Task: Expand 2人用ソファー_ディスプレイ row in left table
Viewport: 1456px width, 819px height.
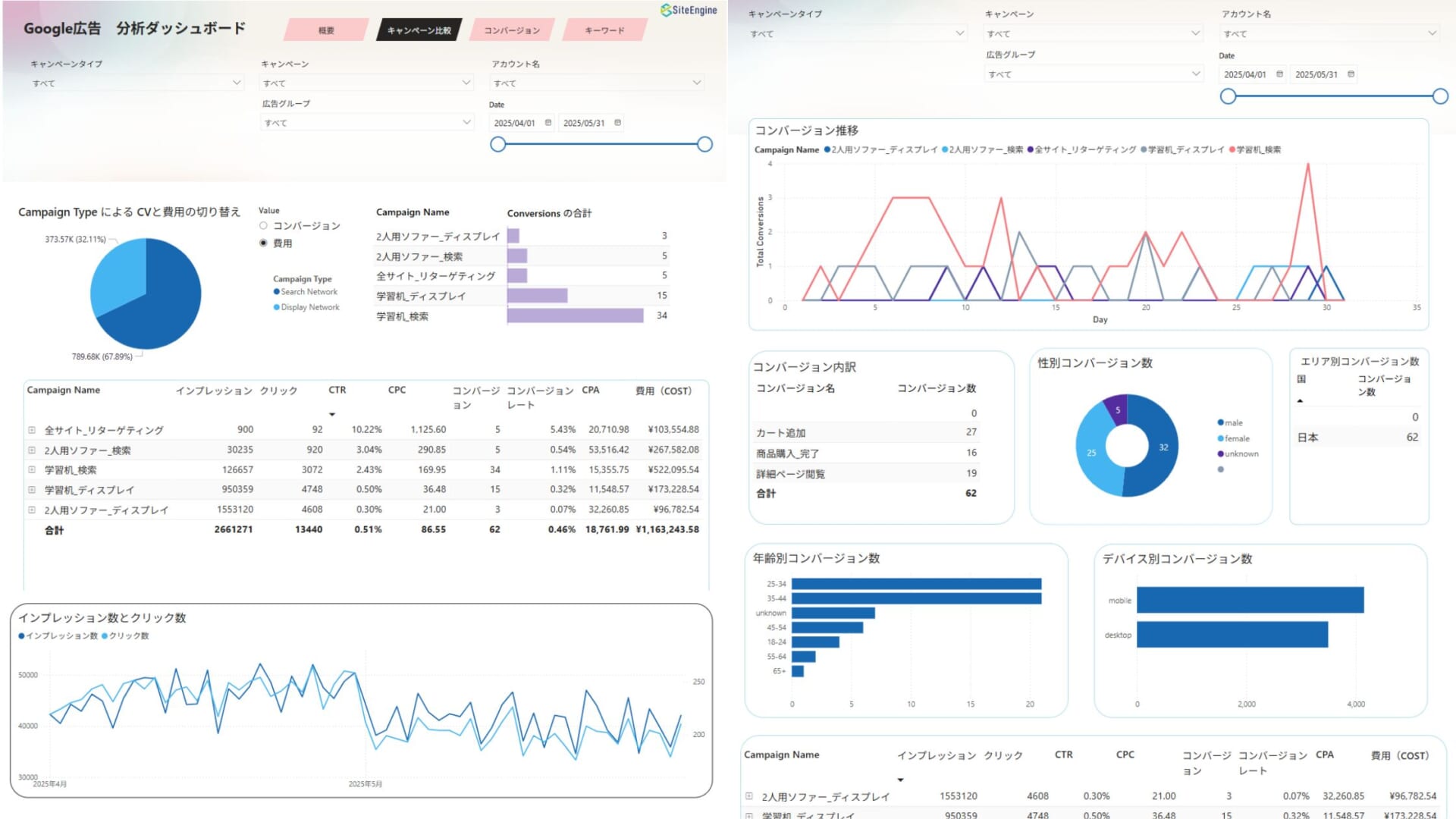Action: click(32, 510)
